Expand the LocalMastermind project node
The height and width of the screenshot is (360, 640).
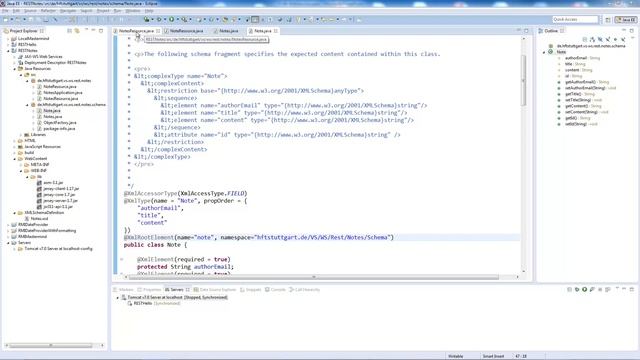coord(9,38)
